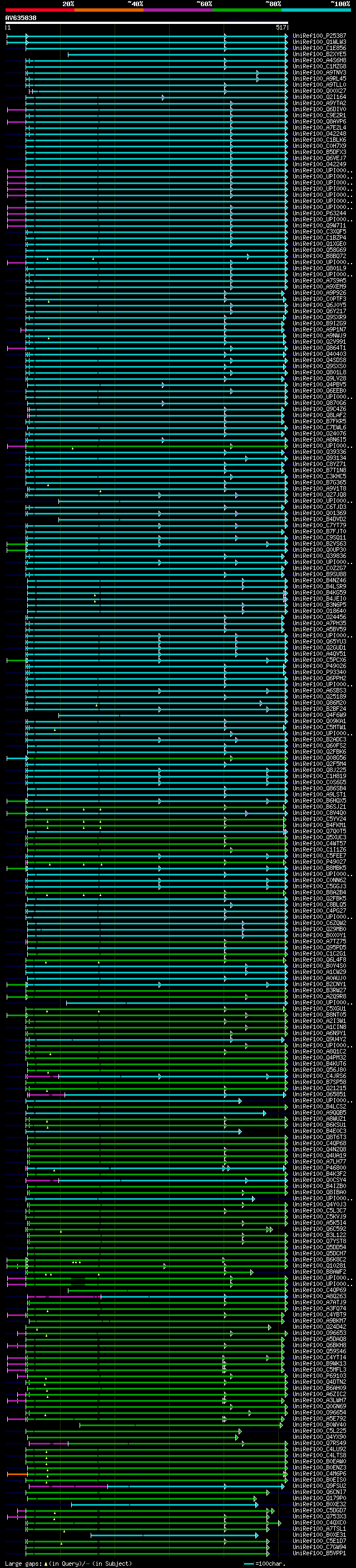
Task: Select hit label UniRef100_O42248
Action: pos(319,134)
